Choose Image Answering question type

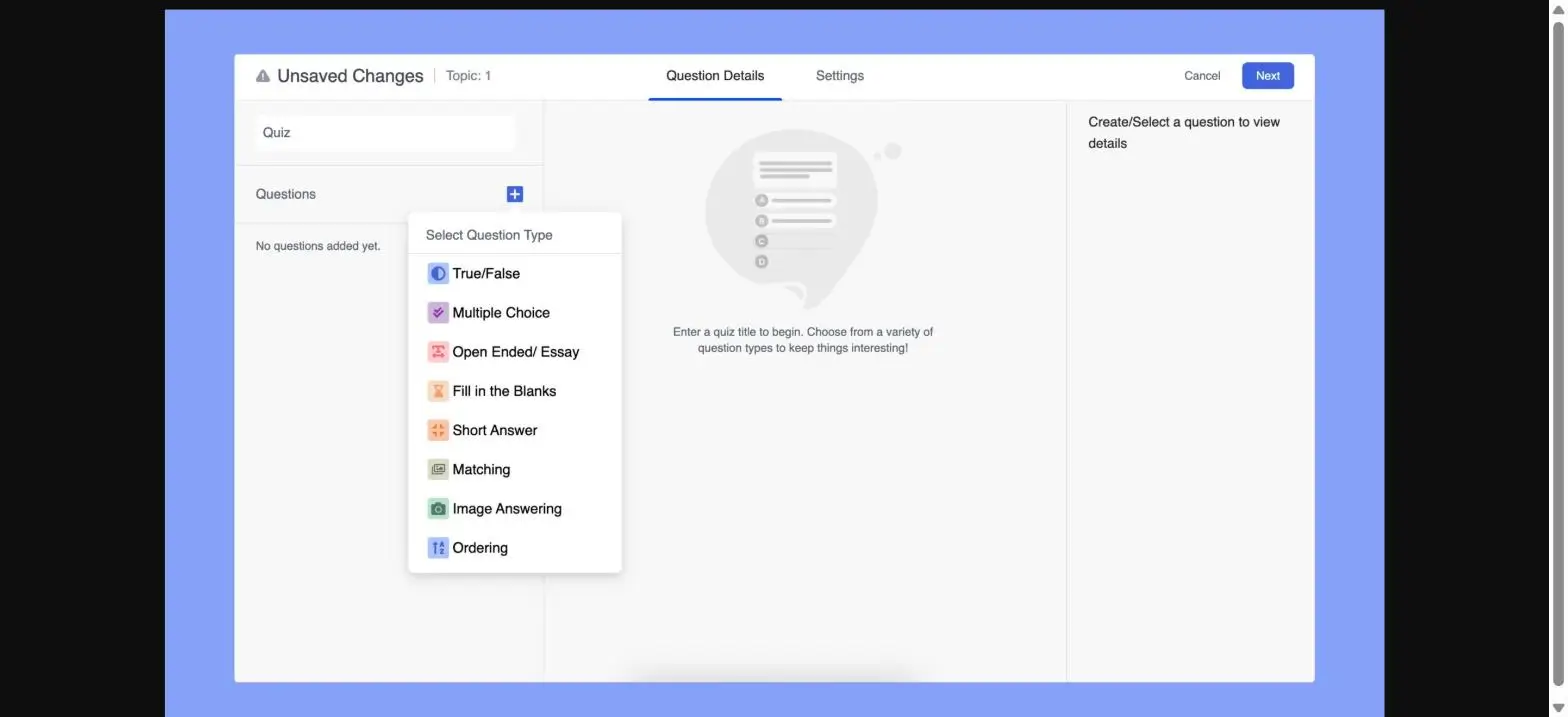point(515,509)
